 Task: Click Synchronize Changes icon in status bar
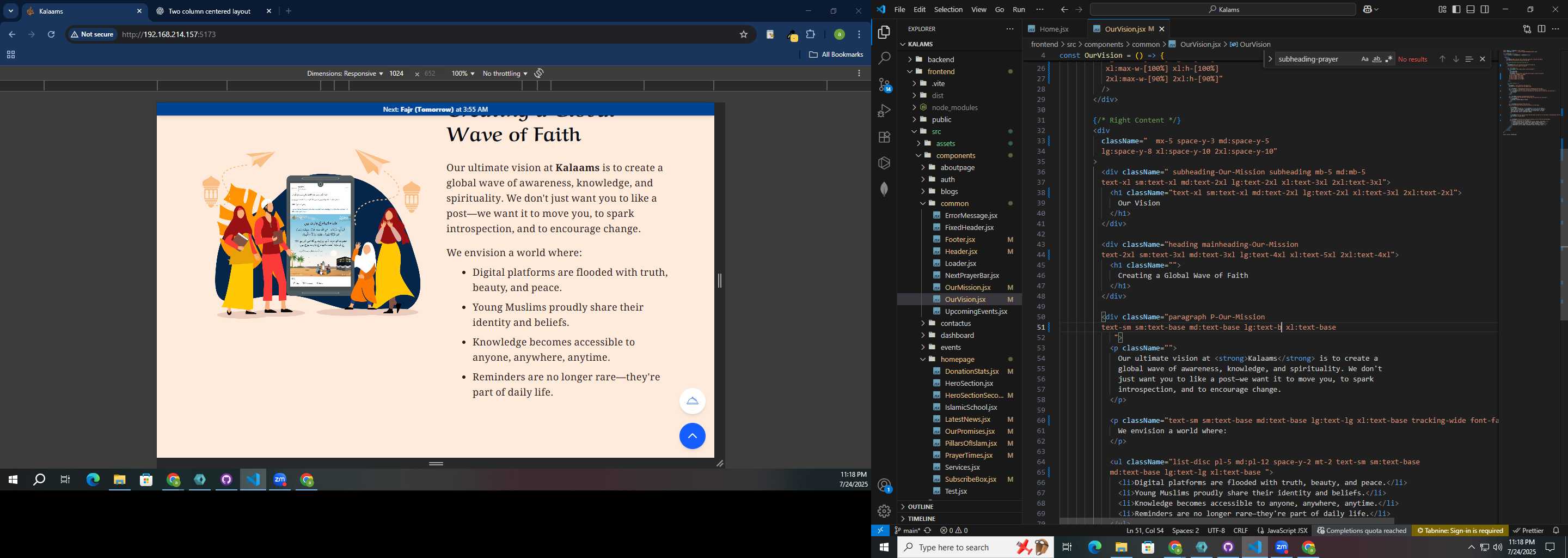pyautogui.click(x=928, y=531)
